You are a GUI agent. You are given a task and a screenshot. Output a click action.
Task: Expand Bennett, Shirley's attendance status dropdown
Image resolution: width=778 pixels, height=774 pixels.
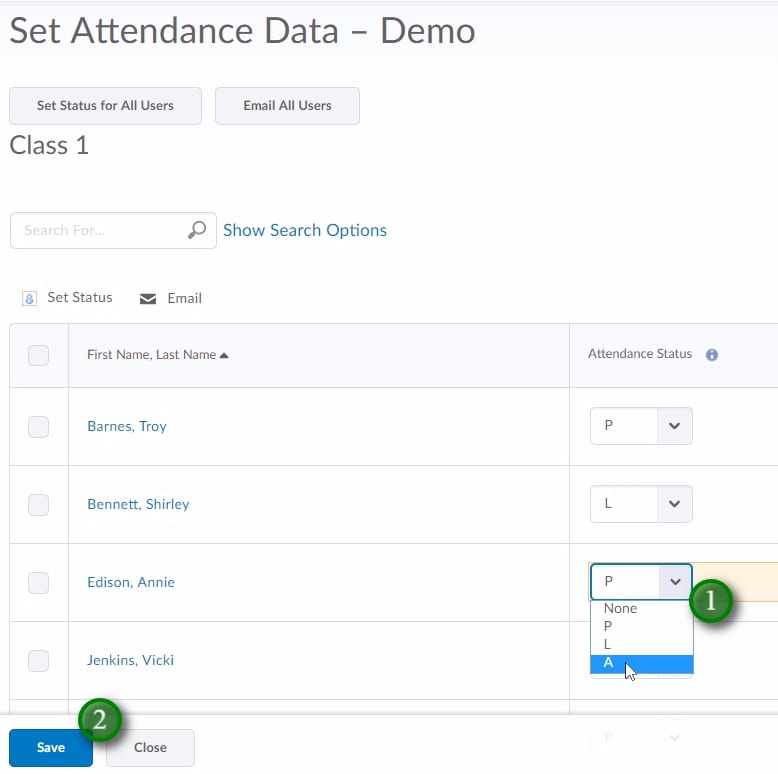click(x=641, y=504)
